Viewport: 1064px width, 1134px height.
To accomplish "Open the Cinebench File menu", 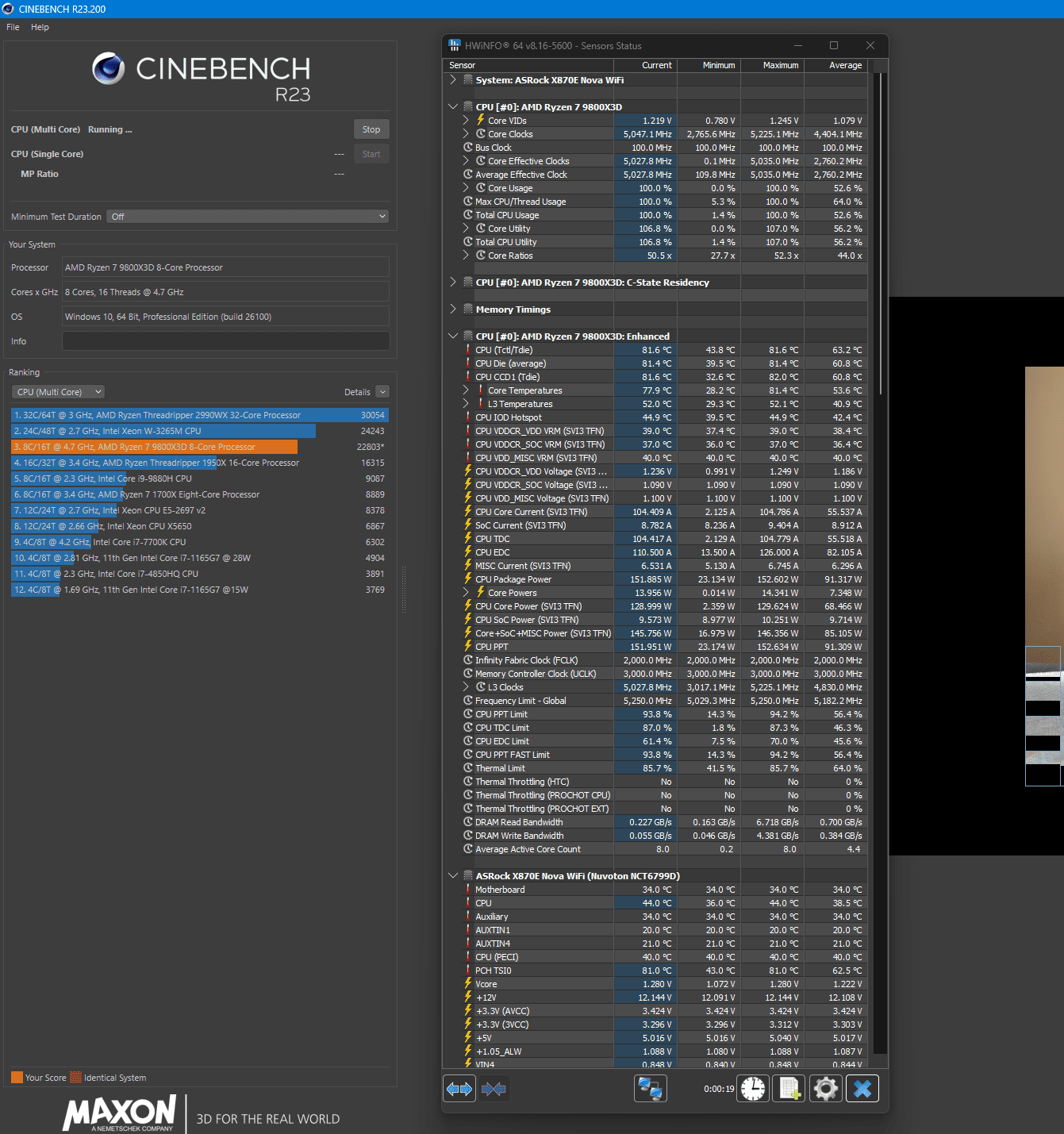I will (x=13, y=27).
